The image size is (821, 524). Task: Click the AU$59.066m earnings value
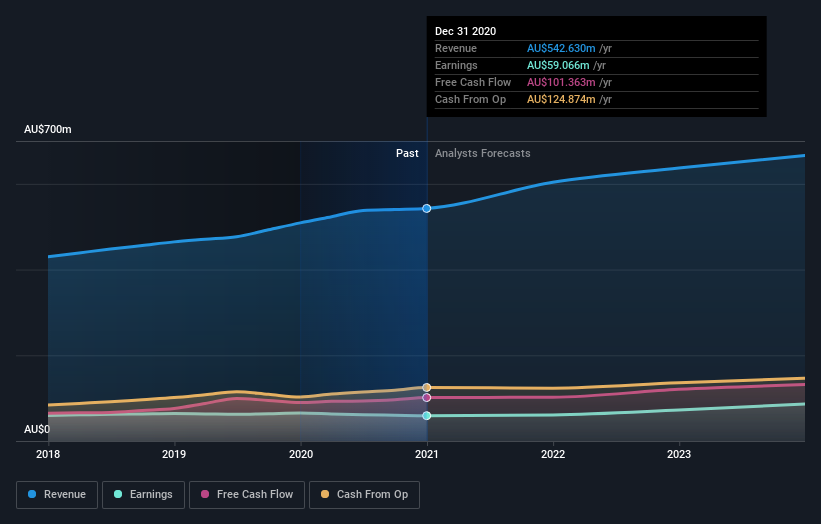558,65
